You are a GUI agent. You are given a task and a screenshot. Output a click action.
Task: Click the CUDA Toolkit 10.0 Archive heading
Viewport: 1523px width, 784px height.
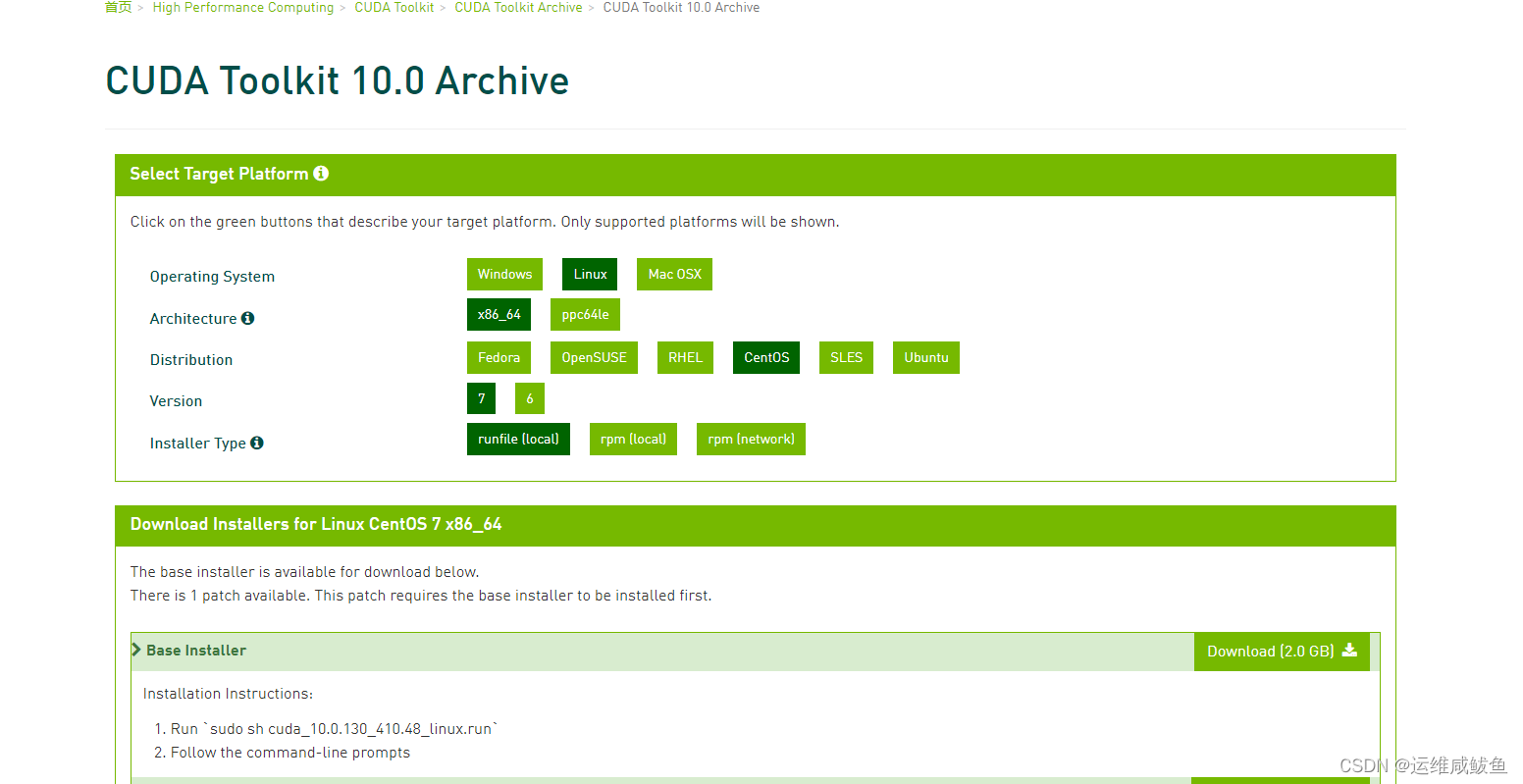coord(337,80)
